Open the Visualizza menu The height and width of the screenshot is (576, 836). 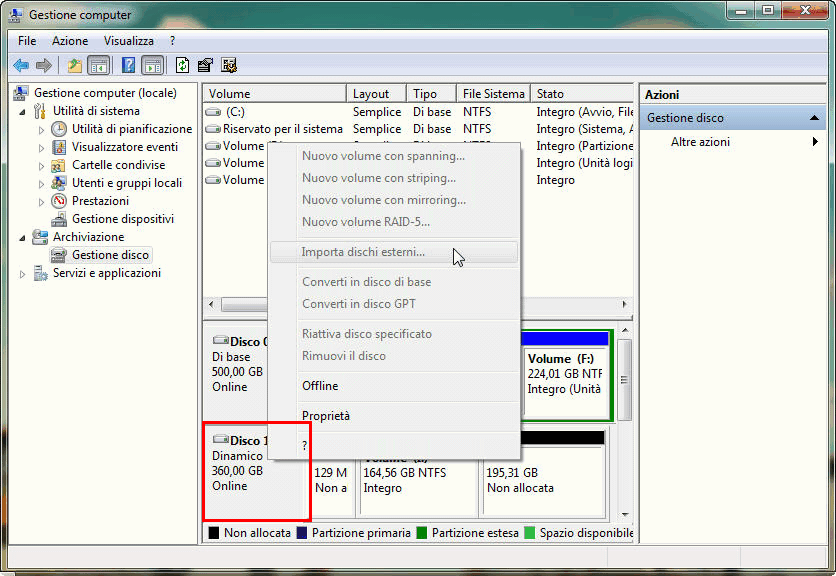(x=128, y=41)
